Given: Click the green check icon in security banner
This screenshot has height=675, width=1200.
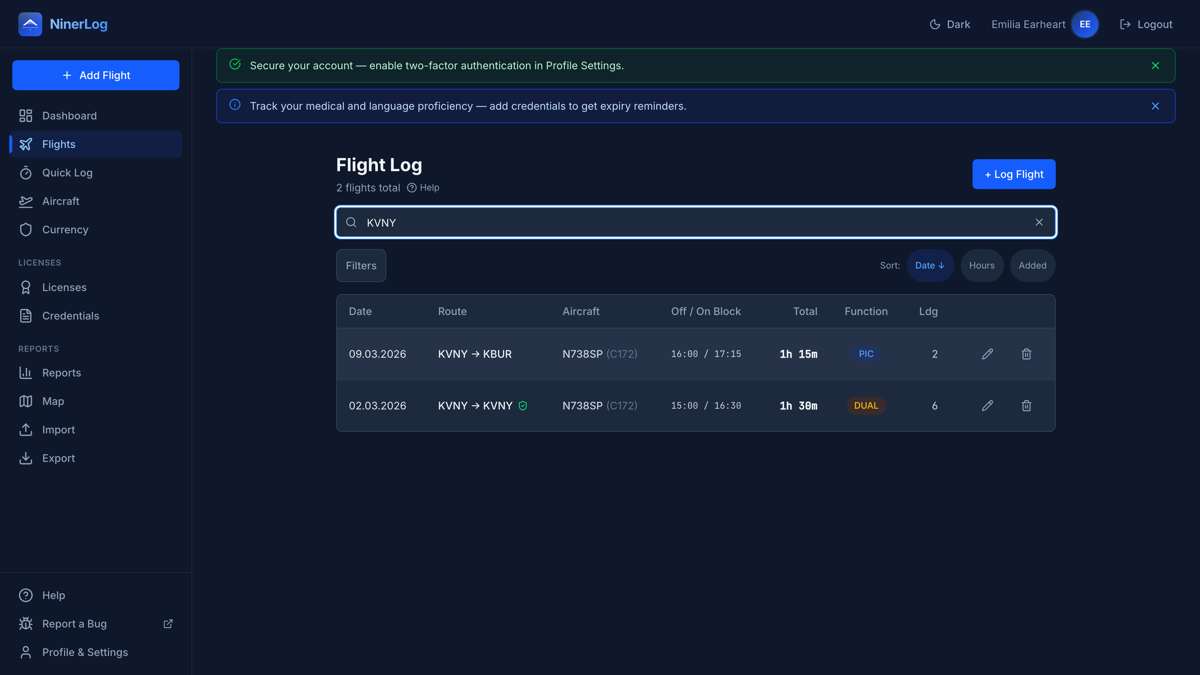Looking at the screenshot, I should tap(235, 65).
